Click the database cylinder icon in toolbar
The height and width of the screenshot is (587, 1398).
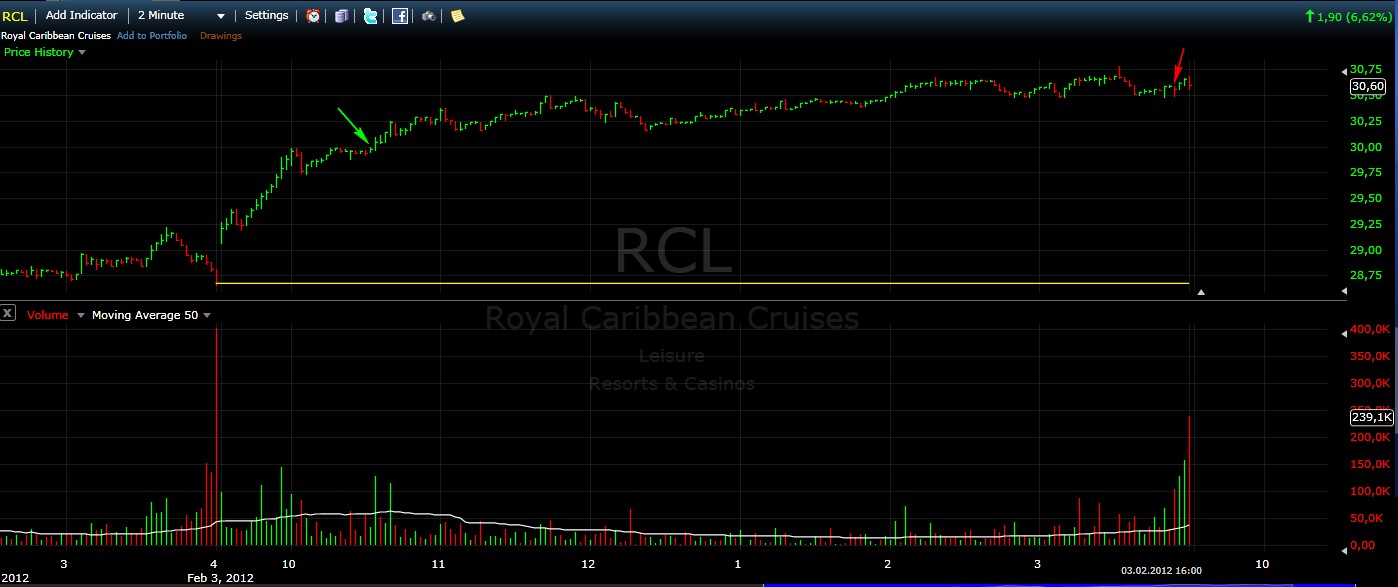coord(342,16)
